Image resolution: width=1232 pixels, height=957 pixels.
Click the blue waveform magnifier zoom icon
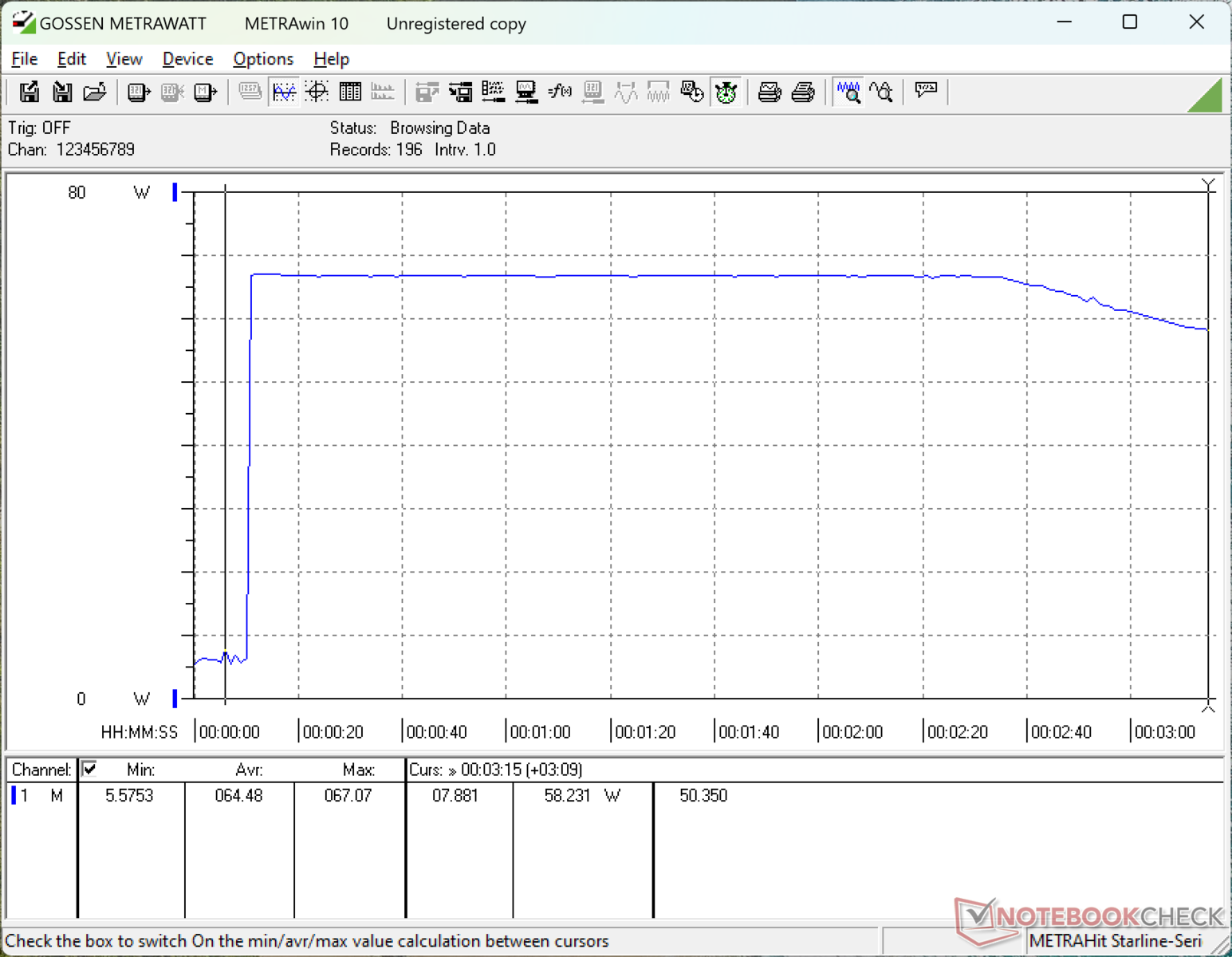848,93
